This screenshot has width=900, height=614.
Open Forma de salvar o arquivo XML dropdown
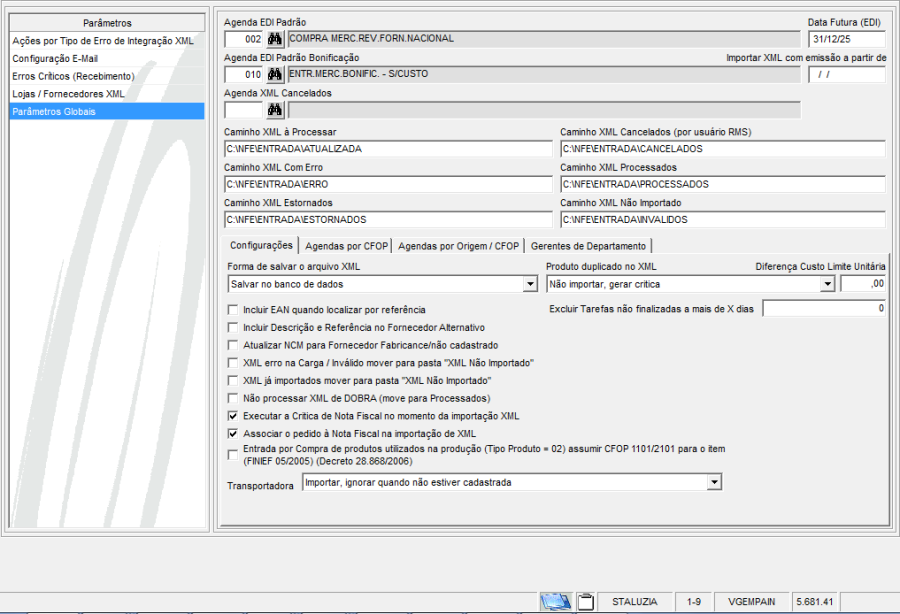(x=530, y=284)
